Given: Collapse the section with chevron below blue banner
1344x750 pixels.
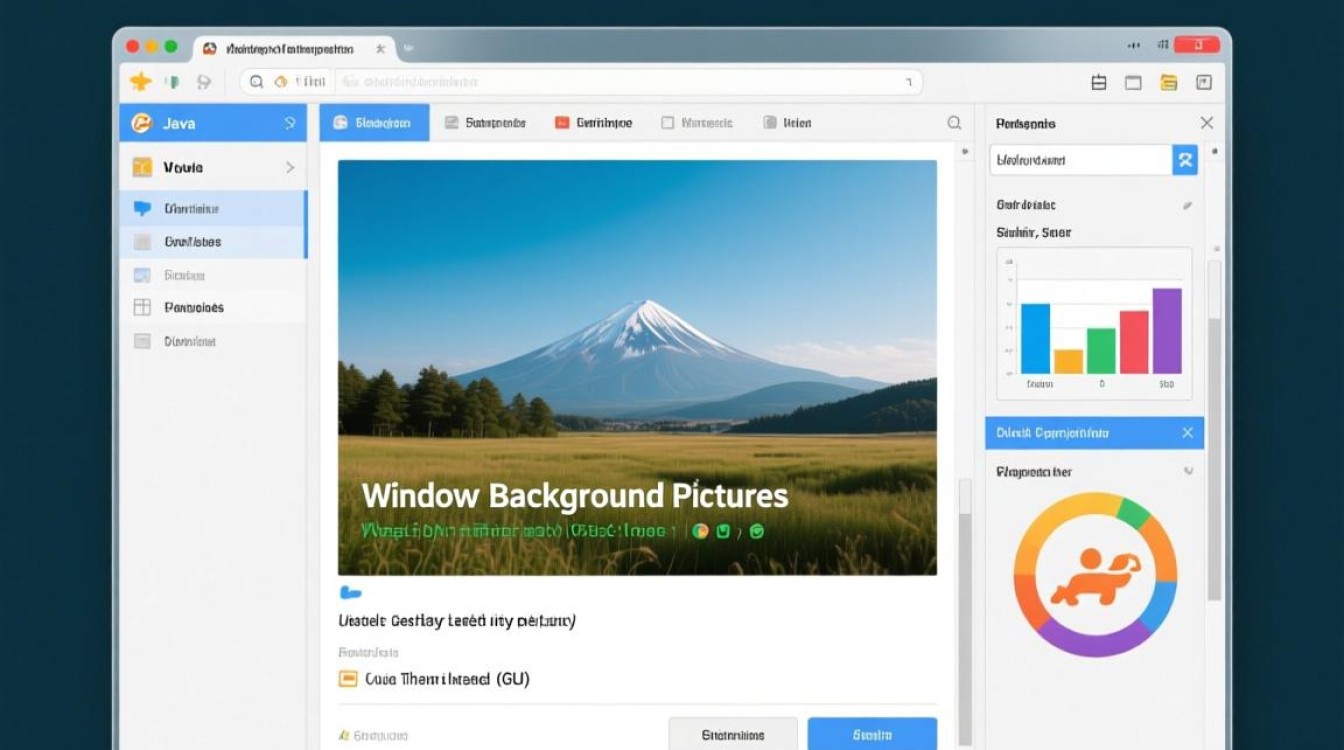Looking at the screenshot, I should coord(1188,470).
